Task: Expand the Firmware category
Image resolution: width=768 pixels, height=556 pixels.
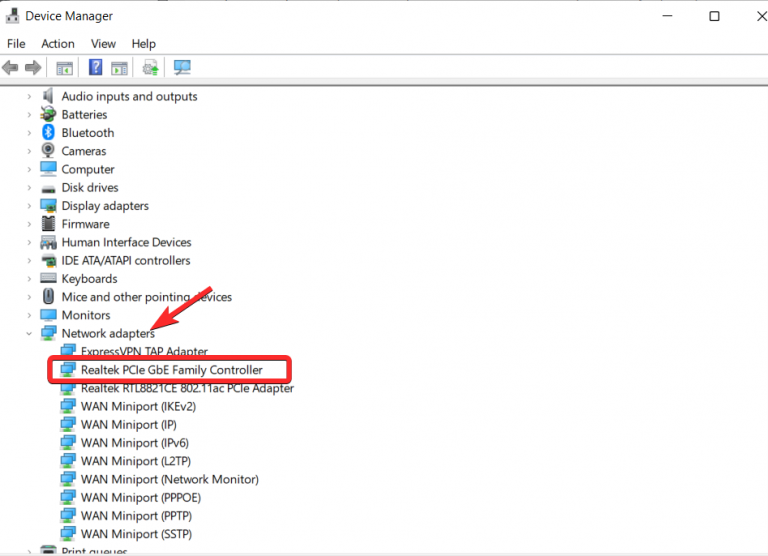Action: (29, 224)
